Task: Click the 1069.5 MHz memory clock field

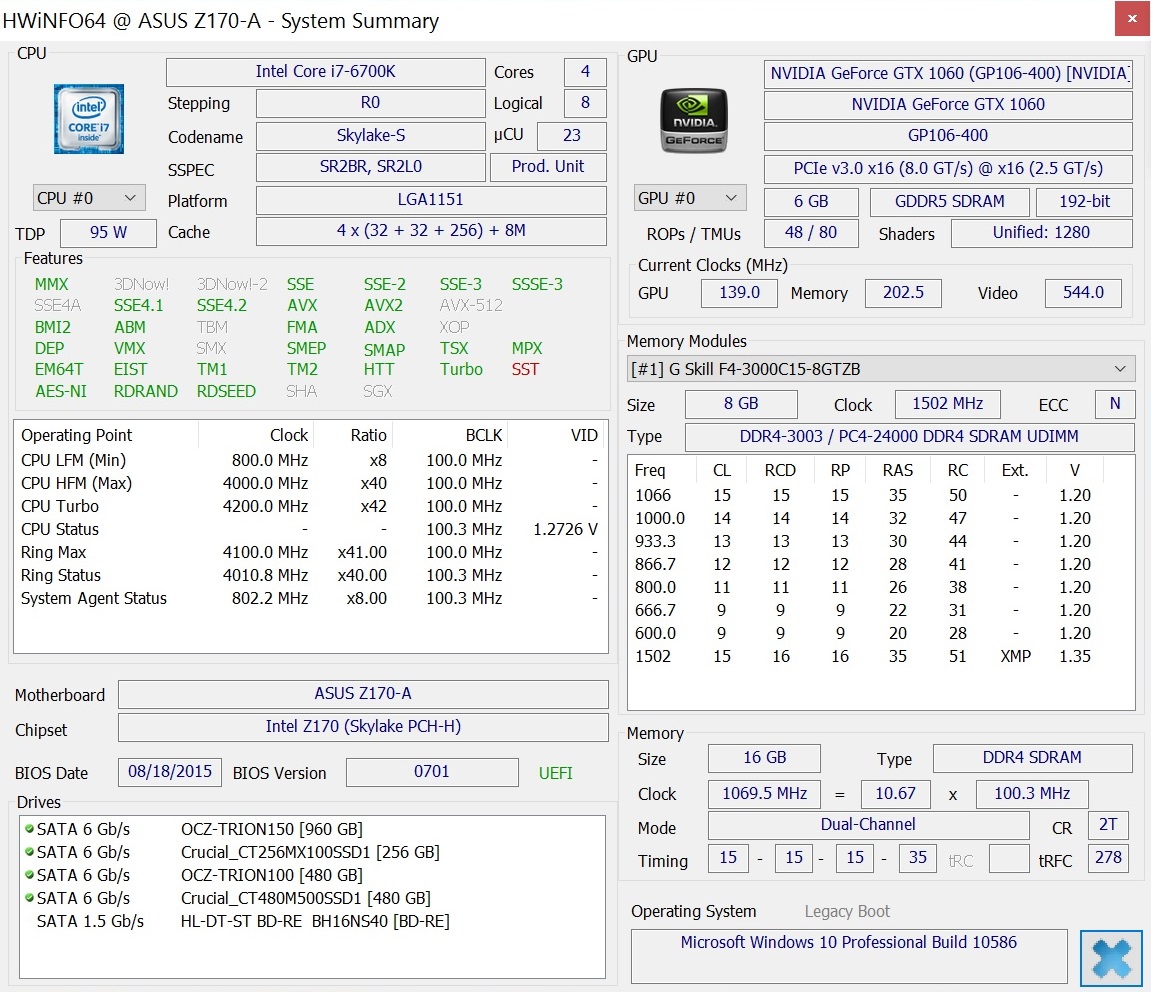Action: [x=764, y=794]
